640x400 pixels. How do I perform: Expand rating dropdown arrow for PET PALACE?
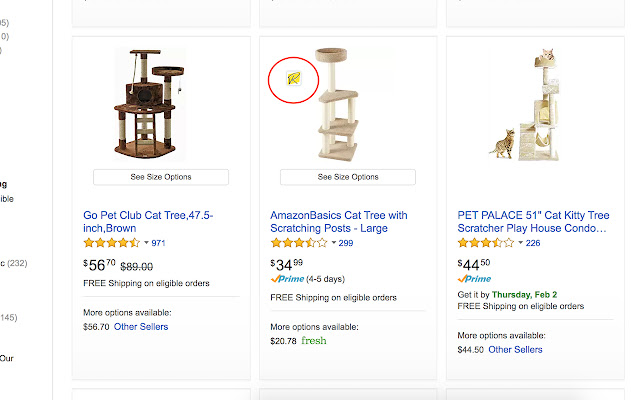(520, 243)
